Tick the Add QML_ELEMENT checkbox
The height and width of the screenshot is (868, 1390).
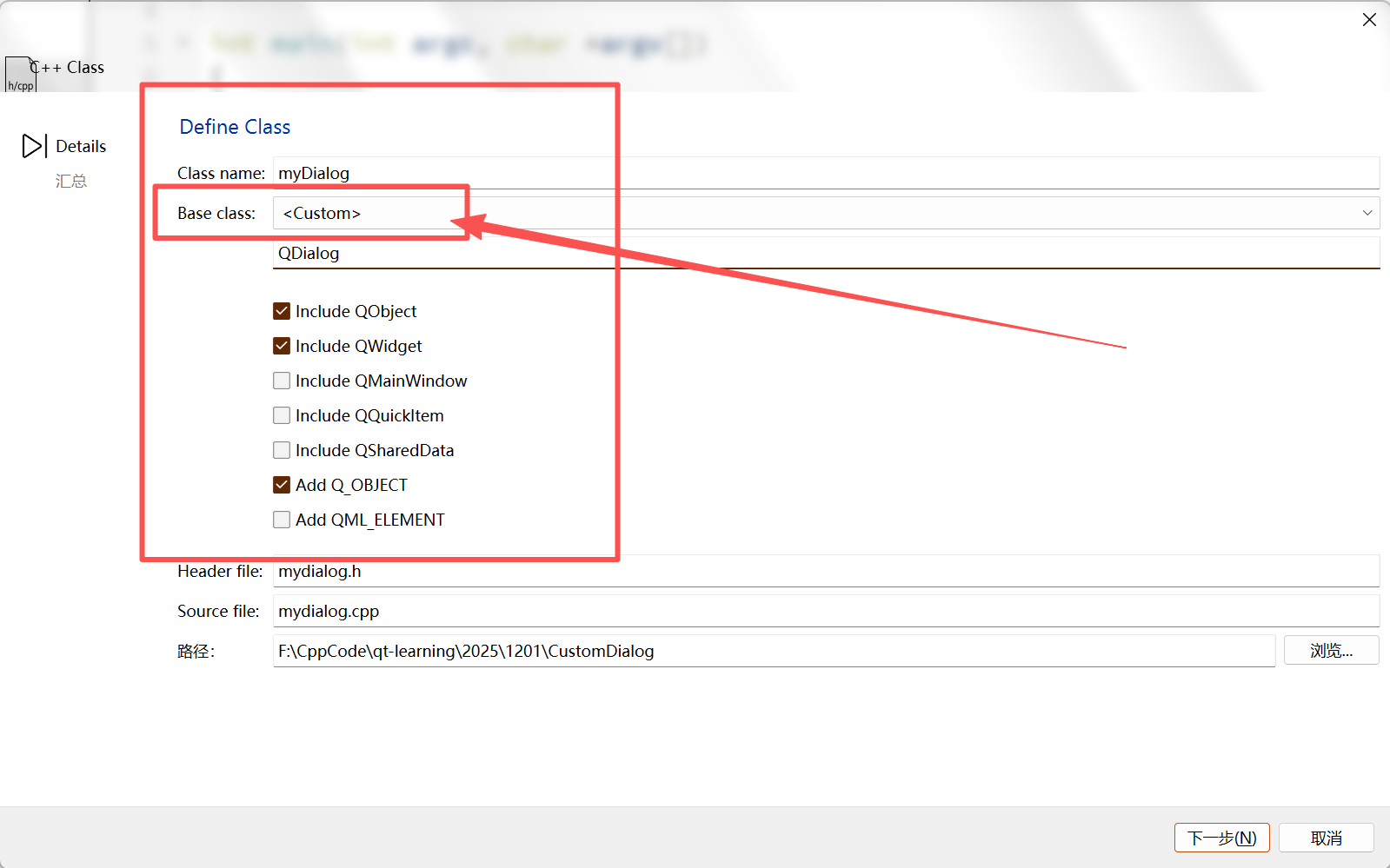tap(282, 520)
